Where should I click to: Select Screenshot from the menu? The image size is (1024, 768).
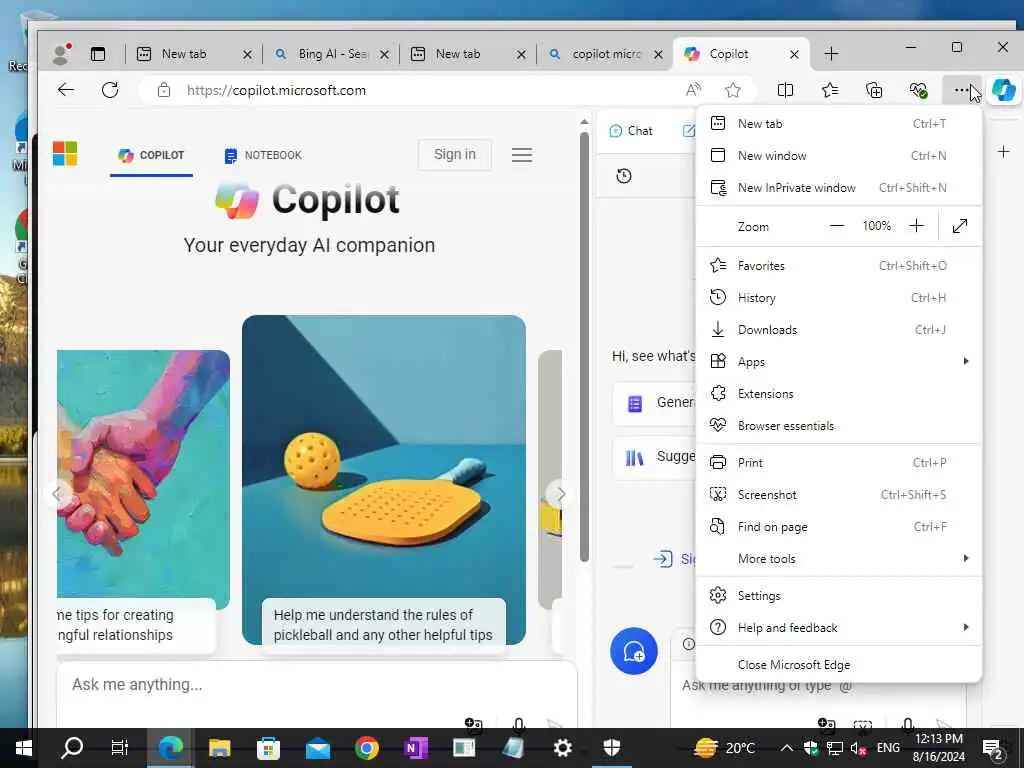(839, 494)
